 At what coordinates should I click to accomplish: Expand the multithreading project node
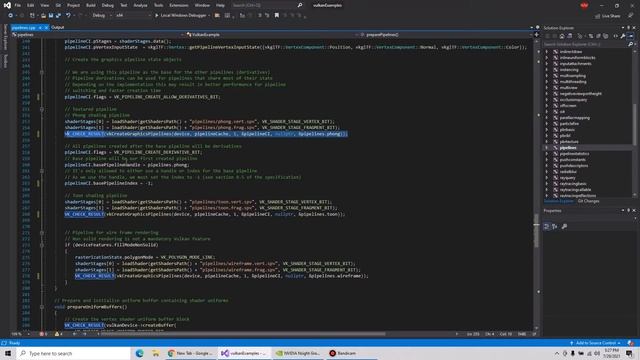(547, 82)
